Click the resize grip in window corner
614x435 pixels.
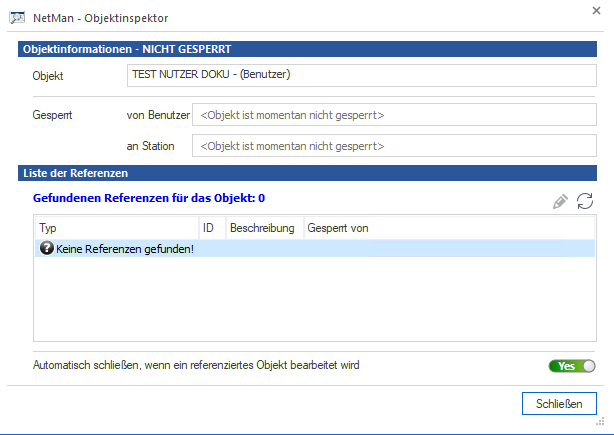(x=600, y=421)
